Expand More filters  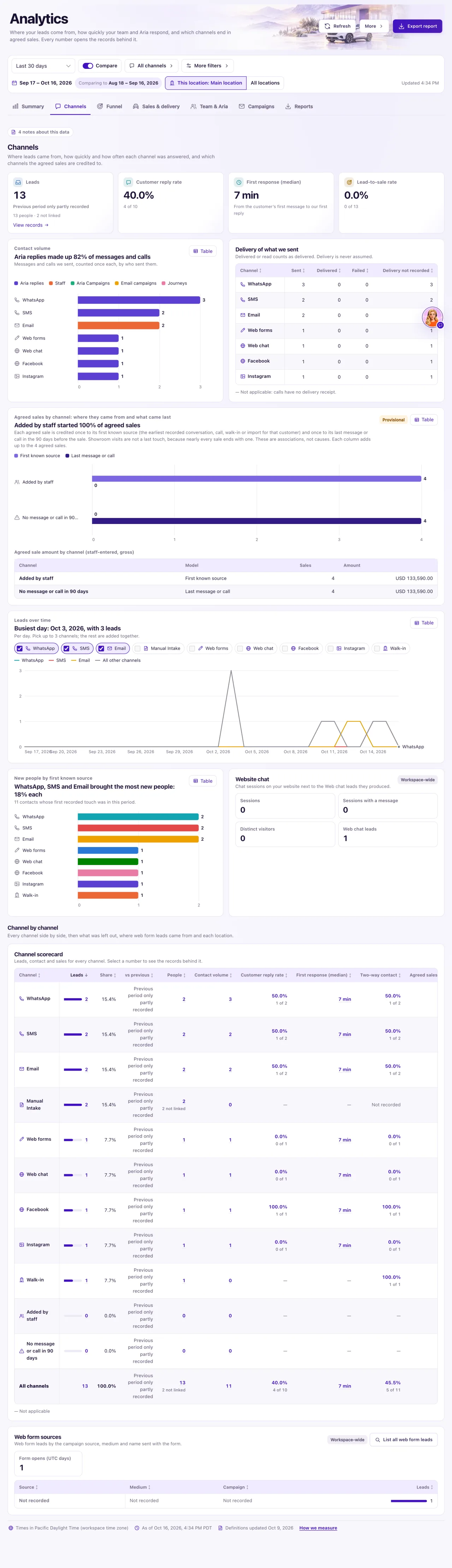(207, 66)
